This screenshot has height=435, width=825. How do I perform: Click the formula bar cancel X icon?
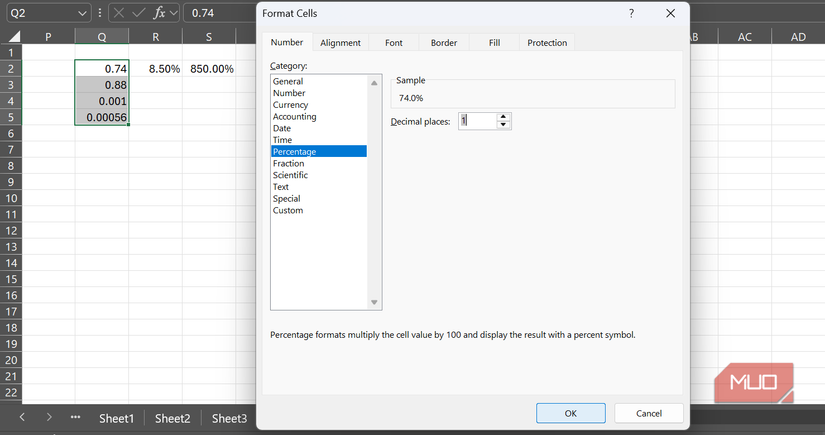[x=119, y=13]
